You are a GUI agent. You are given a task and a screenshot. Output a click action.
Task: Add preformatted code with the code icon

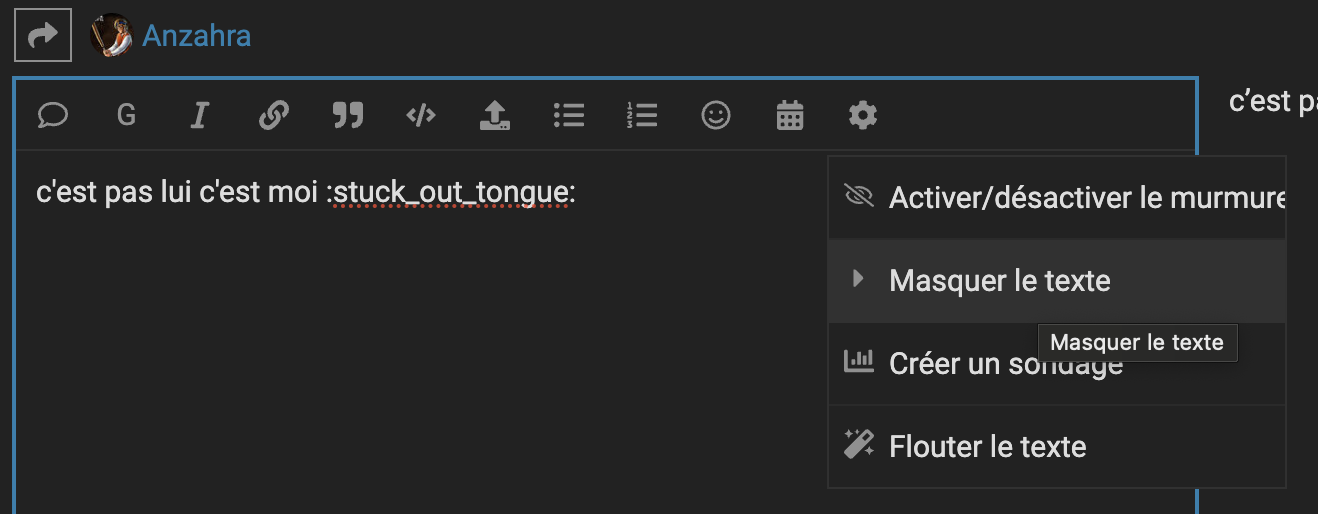click(421, 116)
